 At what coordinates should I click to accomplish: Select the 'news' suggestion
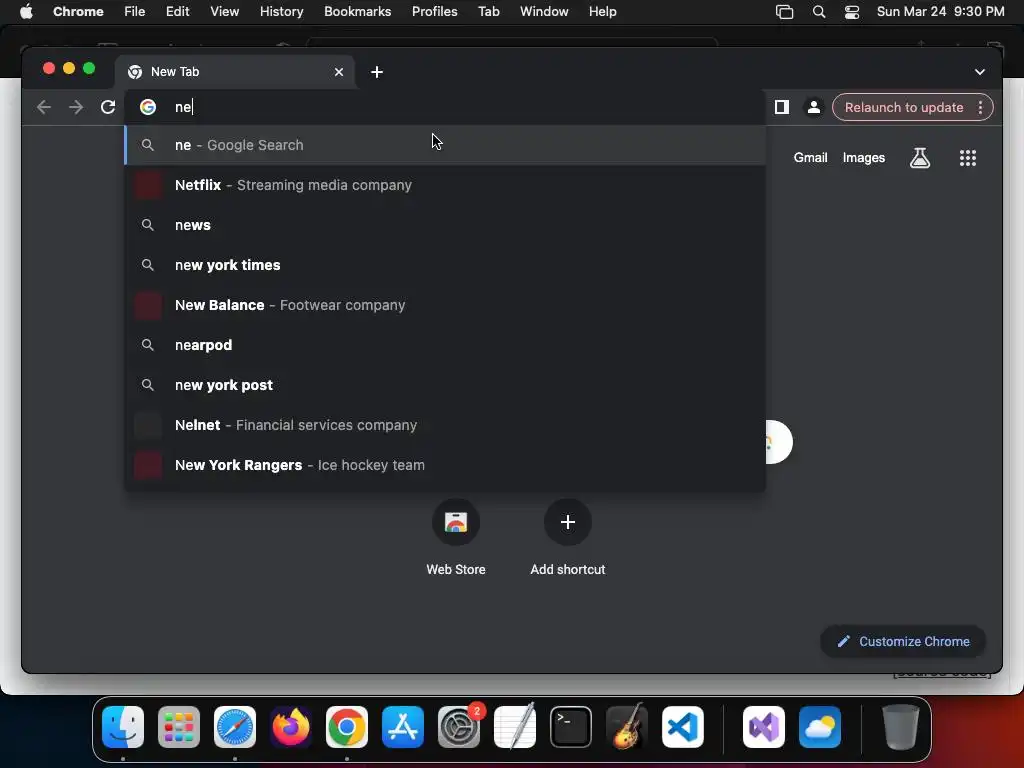[445, 225]
